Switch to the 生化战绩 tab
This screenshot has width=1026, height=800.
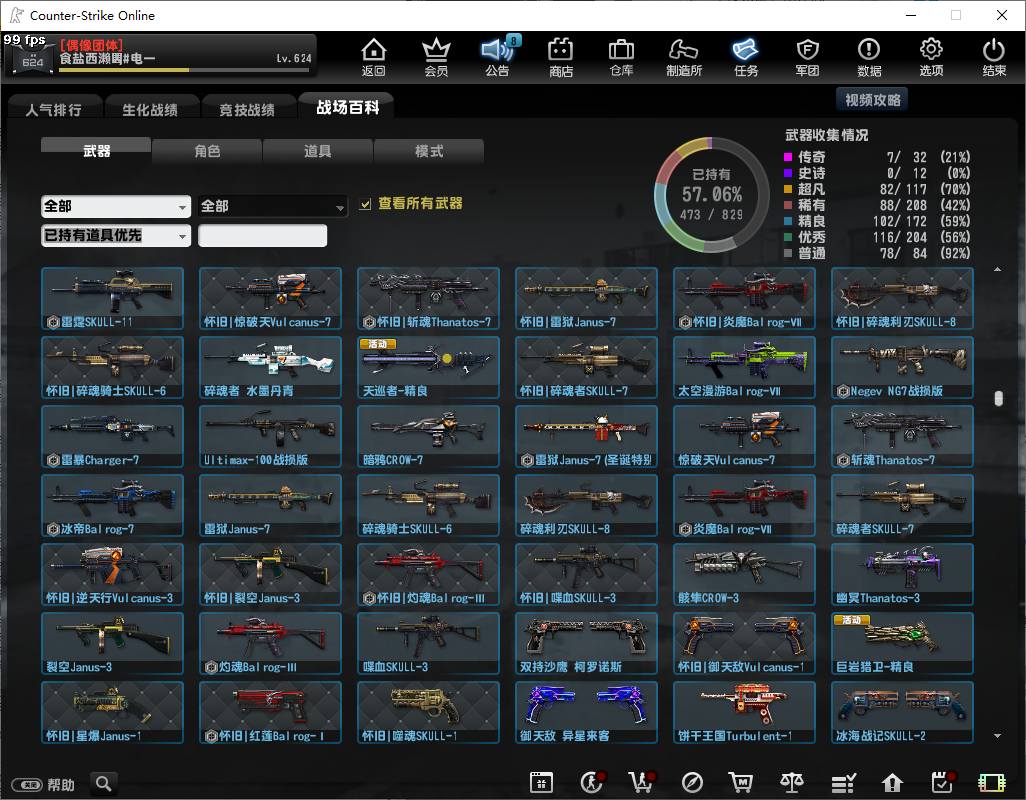150,109
